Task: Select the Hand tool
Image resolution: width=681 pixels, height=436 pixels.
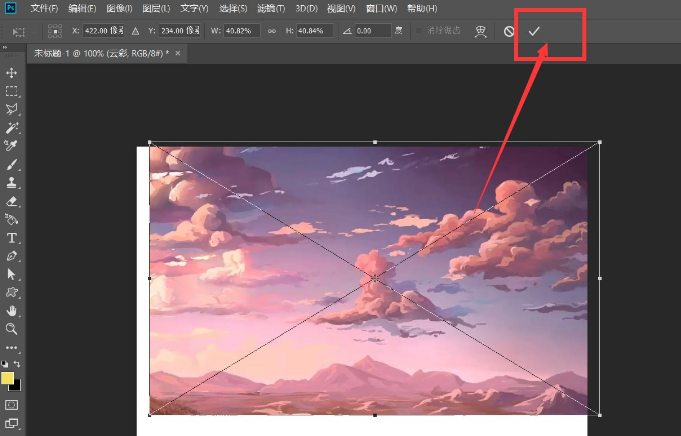Action: tap(11, 310)
